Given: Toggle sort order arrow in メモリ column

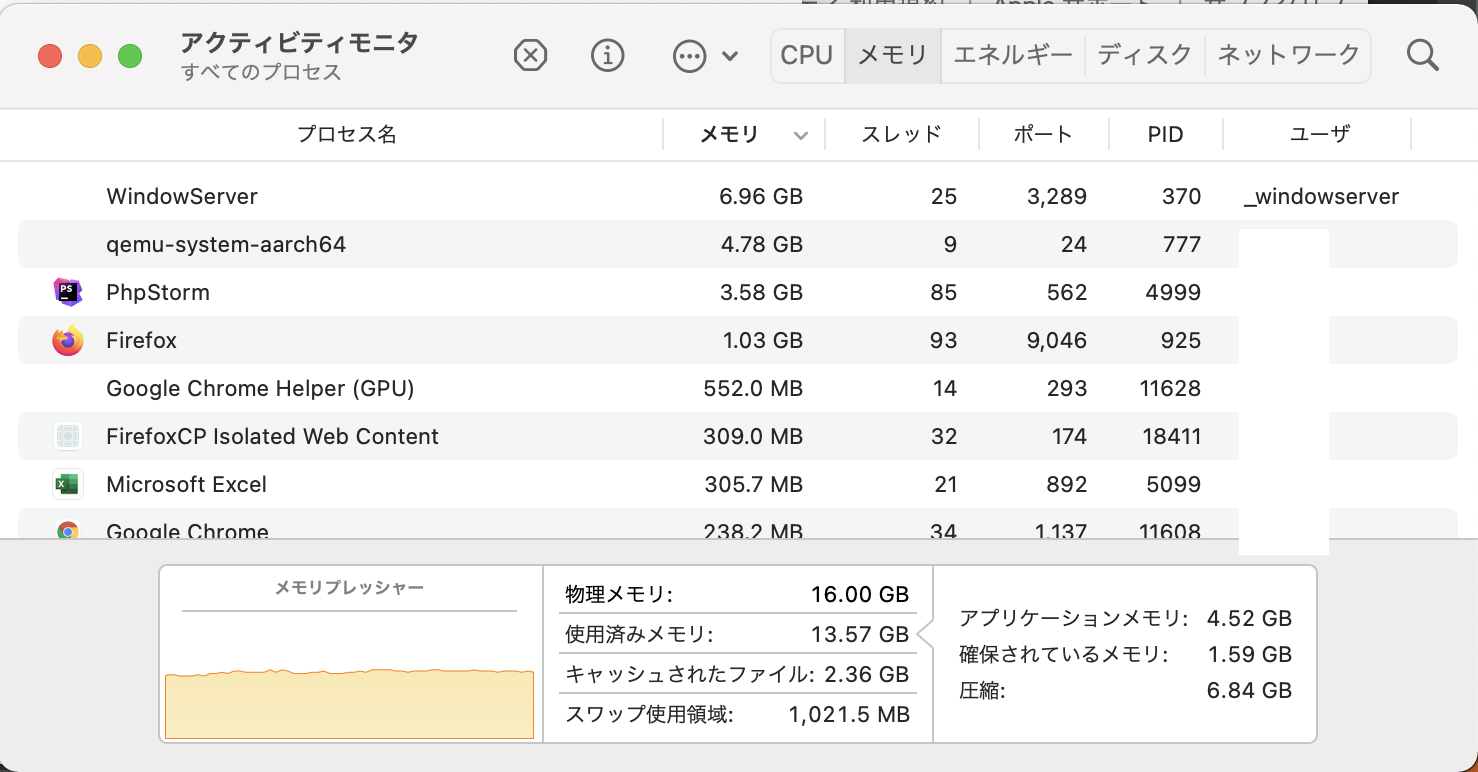Looking at the screenshot, I should pos(800,135).
